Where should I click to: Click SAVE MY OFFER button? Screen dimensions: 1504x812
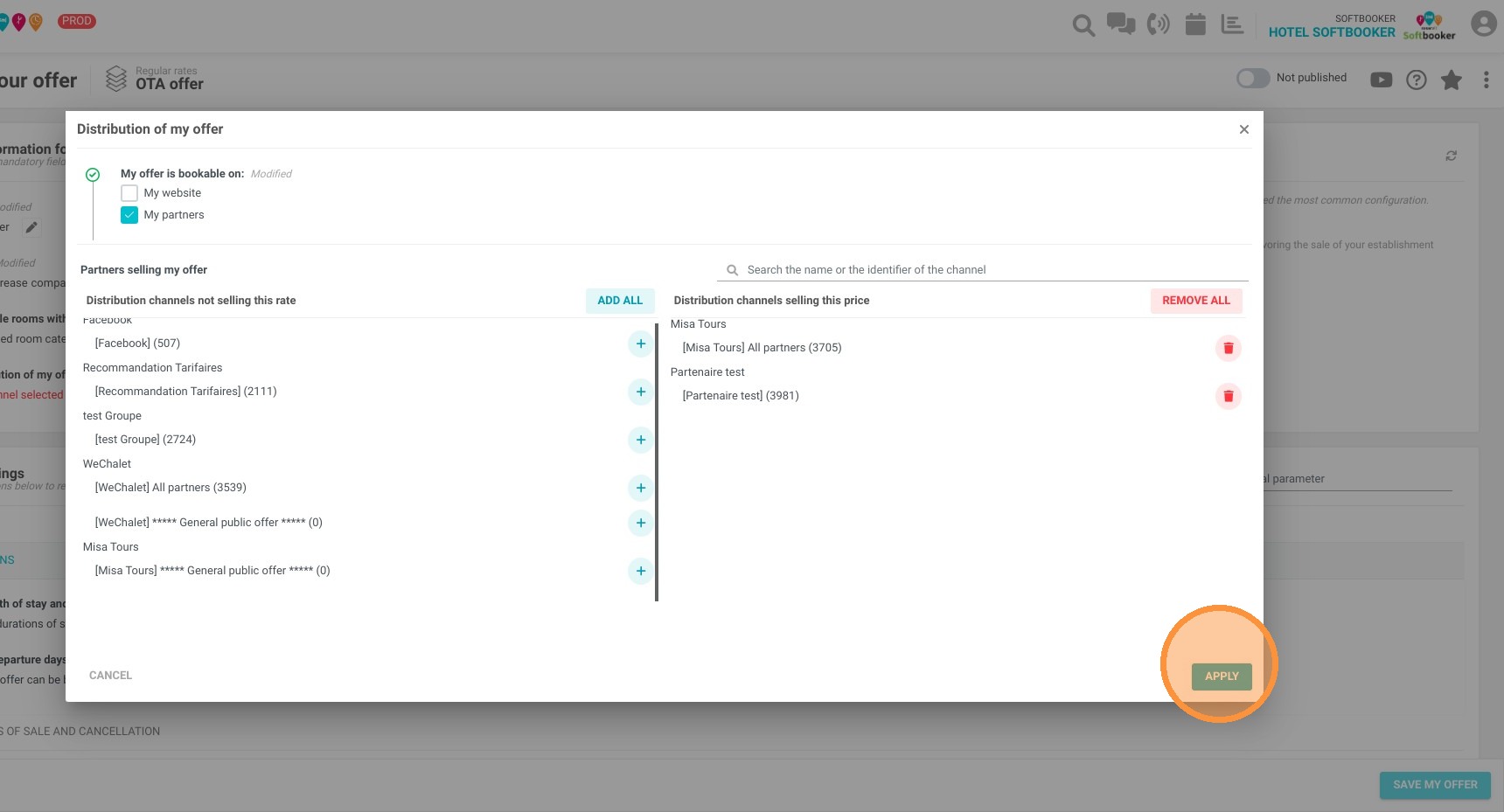click(1435, 785)
